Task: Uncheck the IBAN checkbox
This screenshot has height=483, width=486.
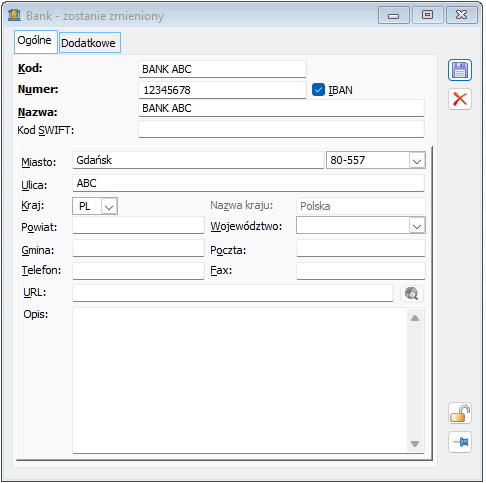Action: point(318,90)
